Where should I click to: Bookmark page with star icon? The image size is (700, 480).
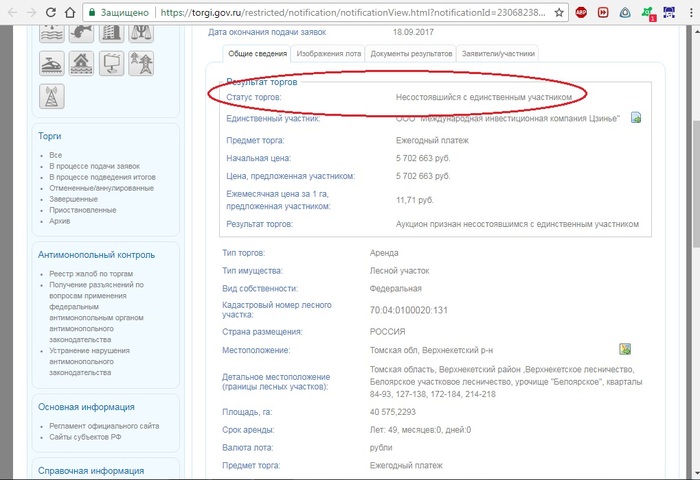[x=558, y=13]
